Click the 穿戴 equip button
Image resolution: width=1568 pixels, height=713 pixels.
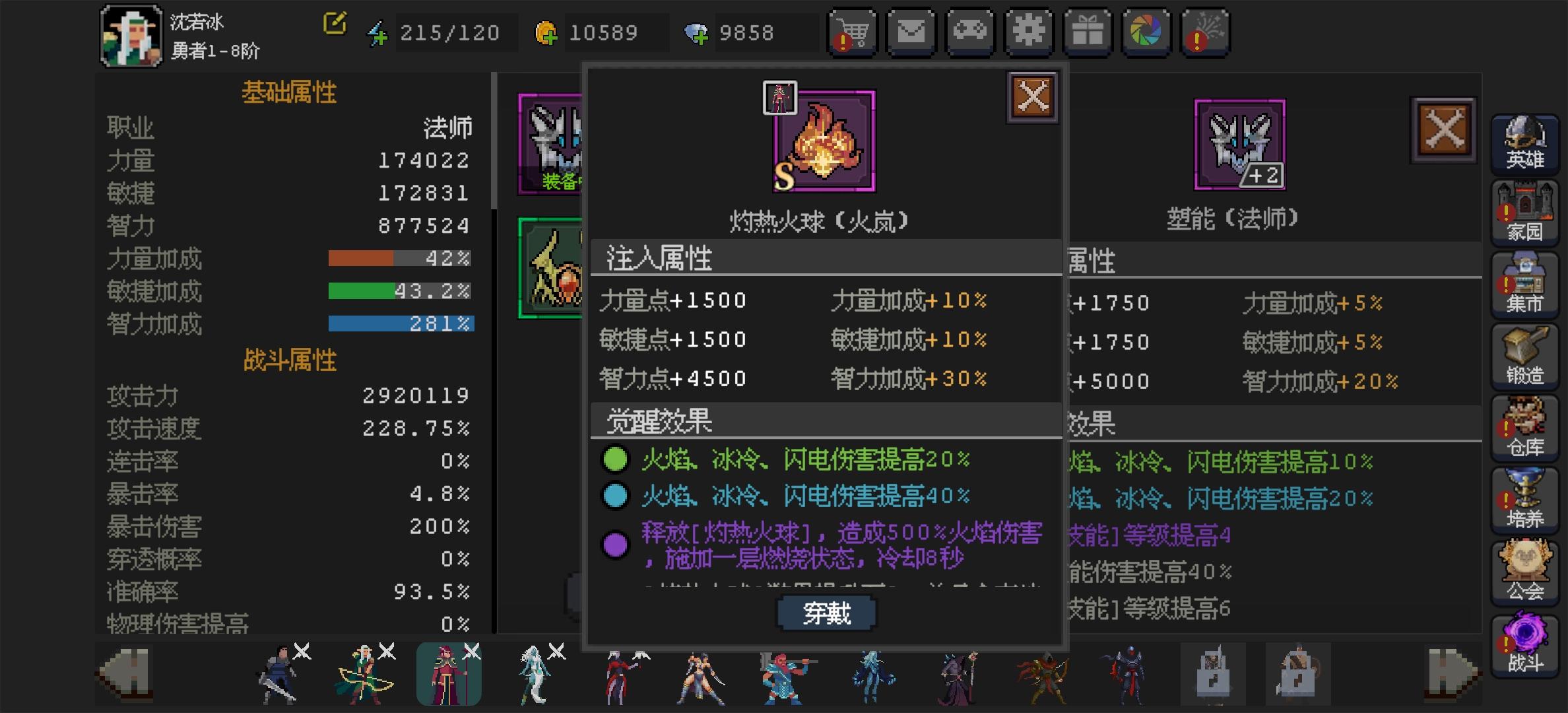(x=826, y=613)
